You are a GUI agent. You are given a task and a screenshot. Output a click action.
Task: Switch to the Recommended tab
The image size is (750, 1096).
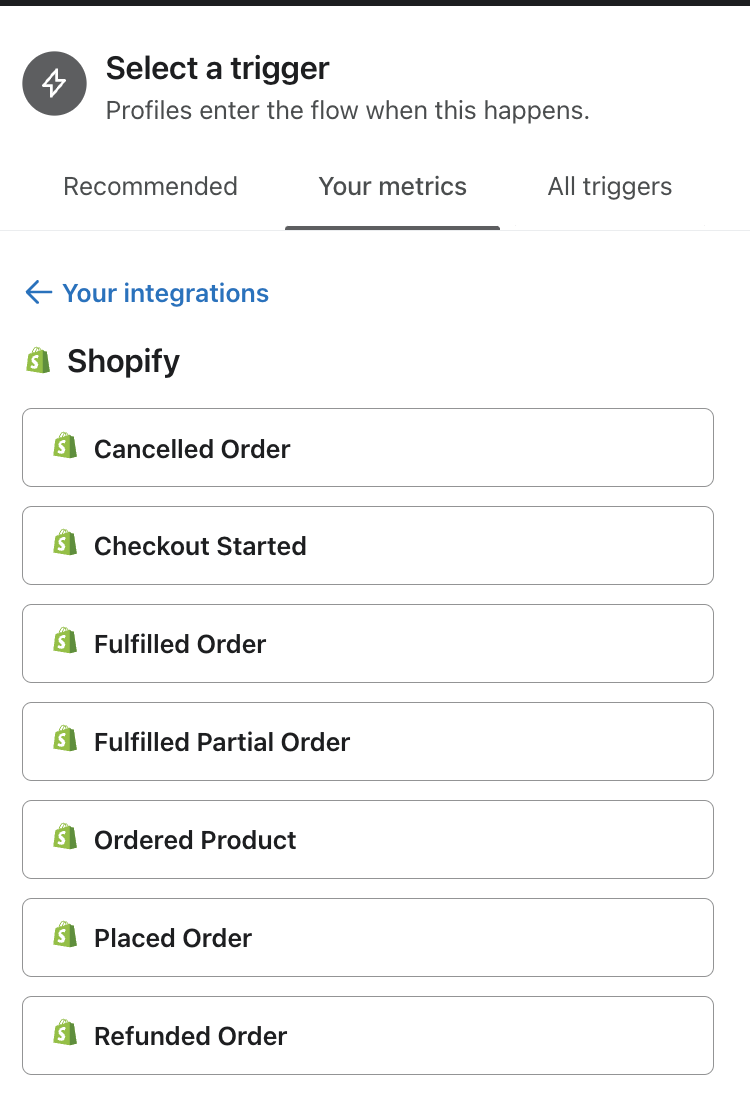150,187
